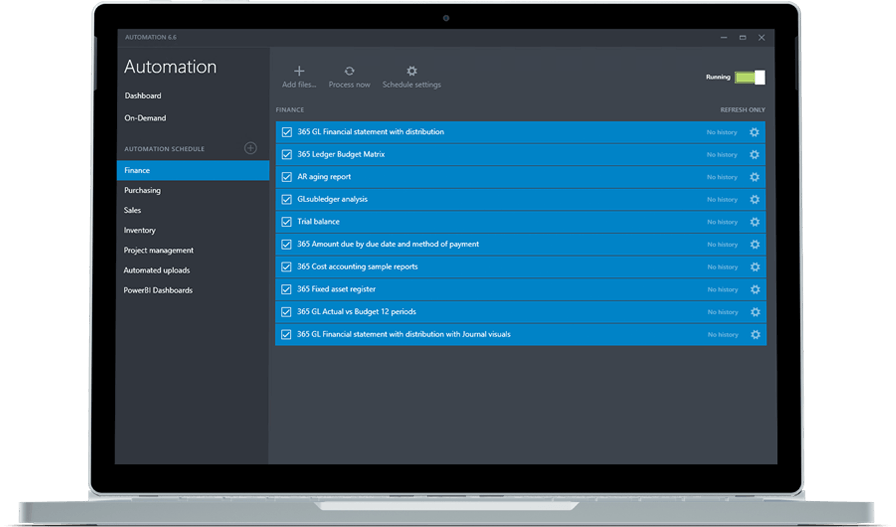
Task: Click 365 Cost accounting sample reports name
Action: (x=357, y=266)
